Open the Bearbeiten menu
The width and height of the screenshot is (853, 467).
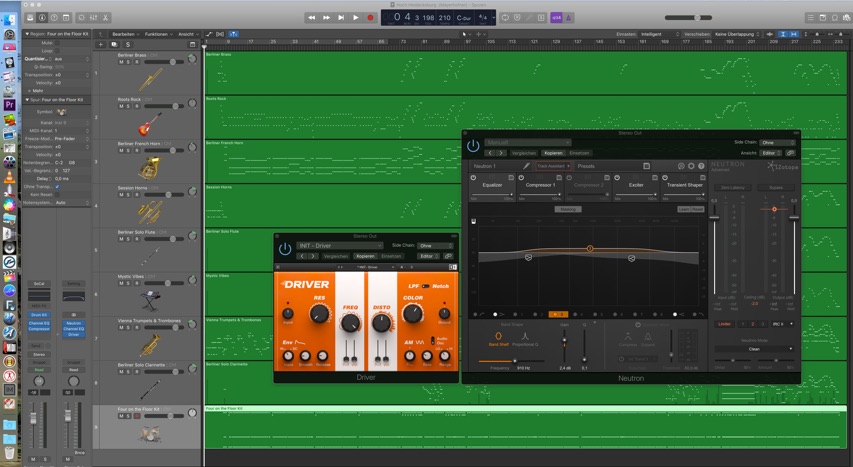click(x=124, y=34)
